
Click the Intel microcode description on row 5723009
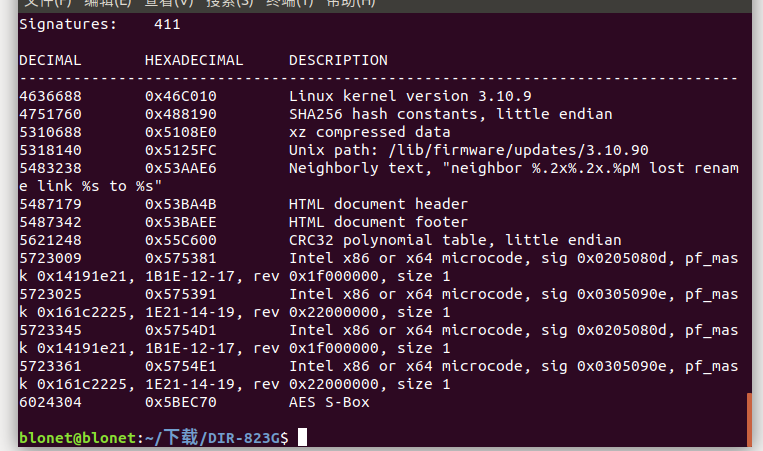514,258
